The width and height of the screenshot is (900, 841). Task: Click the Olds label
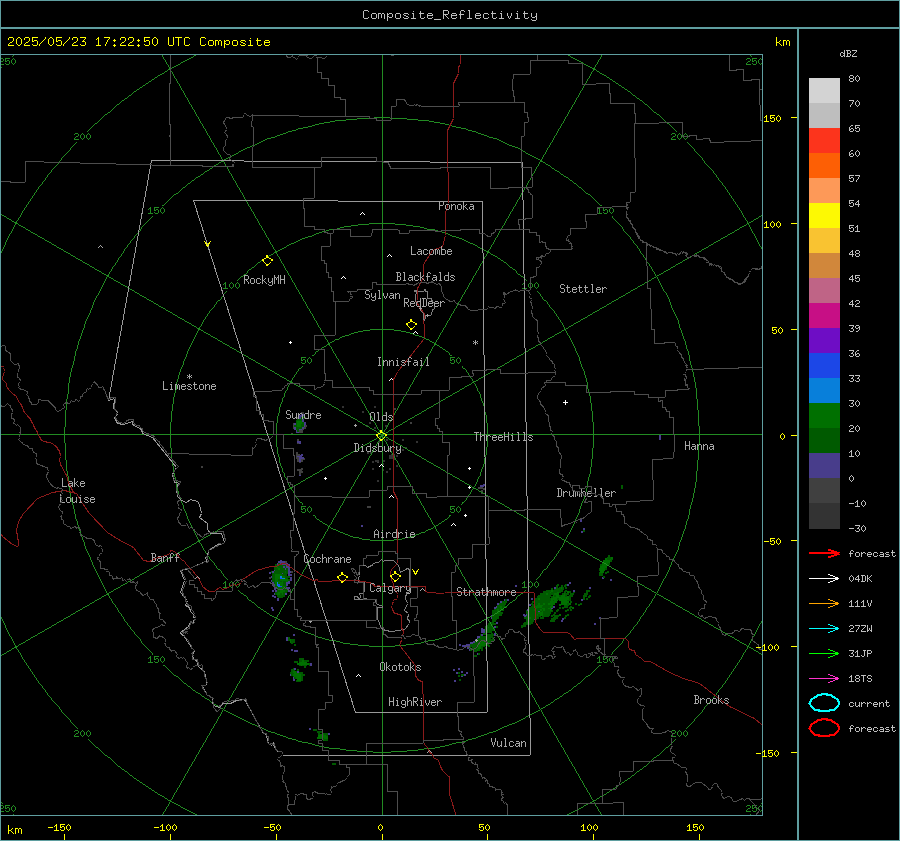point(381,417)
